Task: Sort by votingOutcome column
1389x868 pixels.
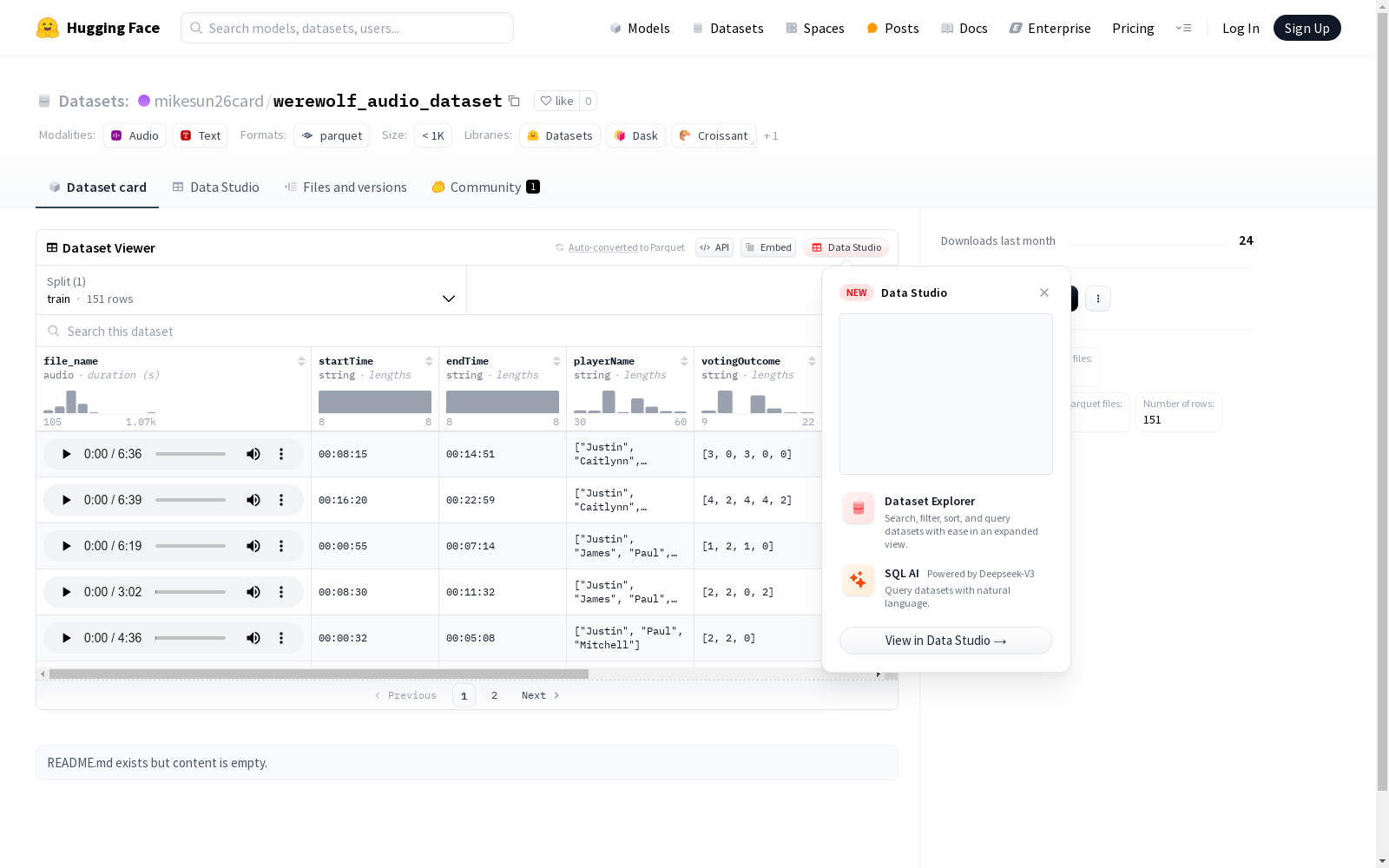Action: pos(812,361)
